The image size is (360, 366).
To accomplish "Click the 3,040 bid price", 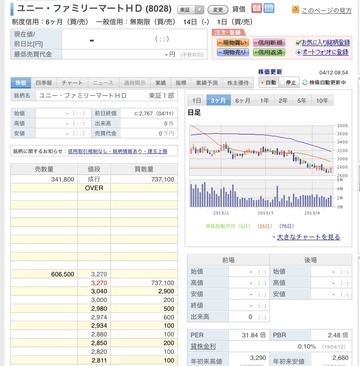I will coord(99,292).
